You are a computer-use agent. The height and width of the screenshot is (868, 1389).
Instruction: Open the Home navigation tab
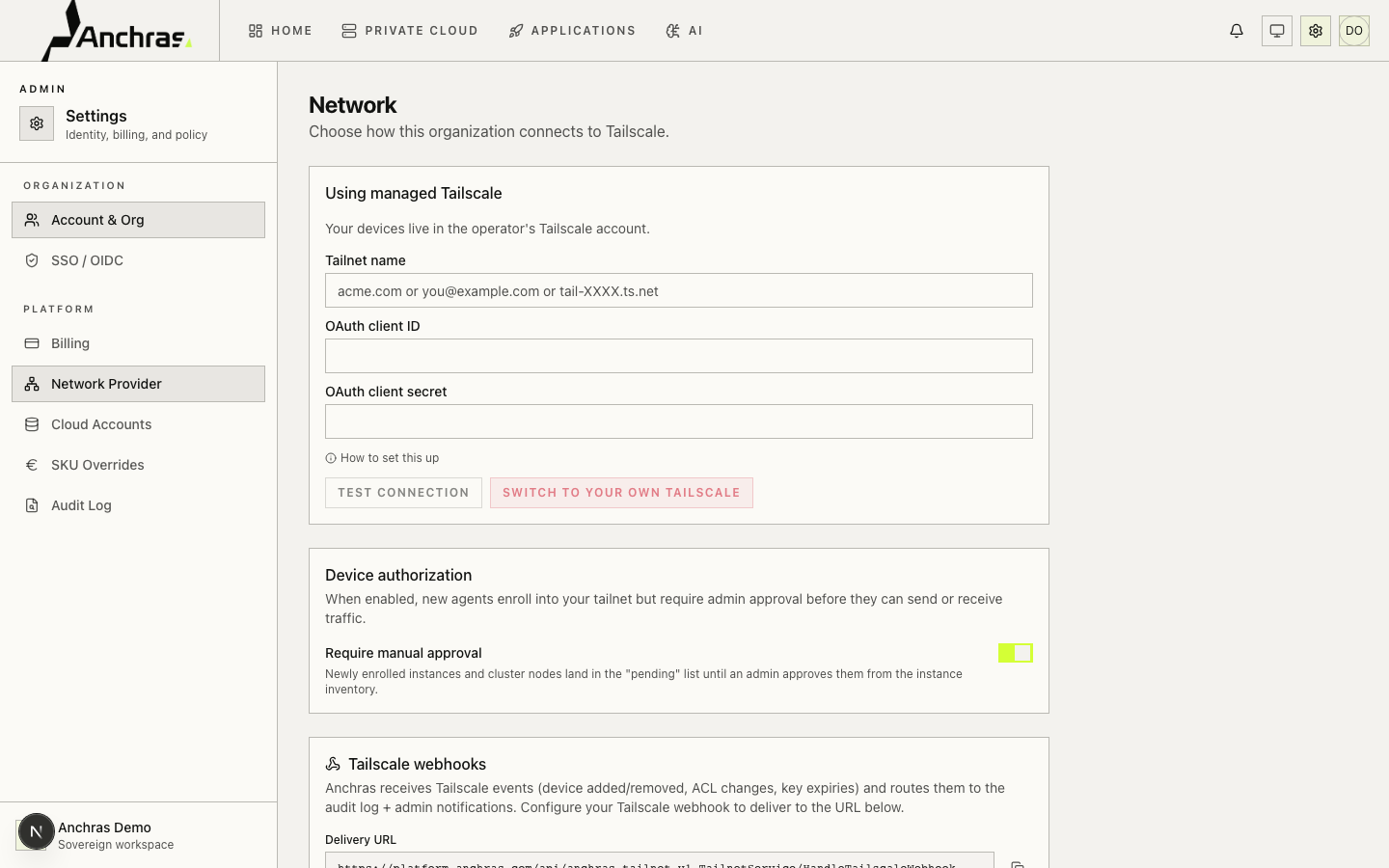(x=281, y=31)
